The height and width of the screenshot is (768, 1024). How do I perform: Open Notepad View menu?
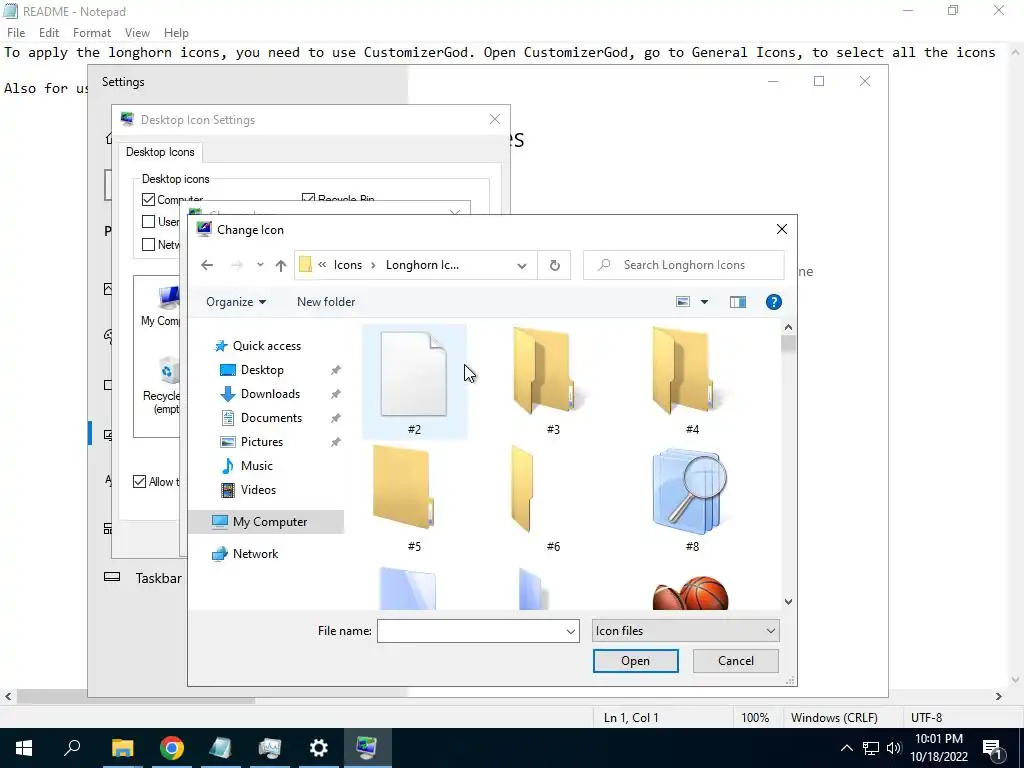137,33
